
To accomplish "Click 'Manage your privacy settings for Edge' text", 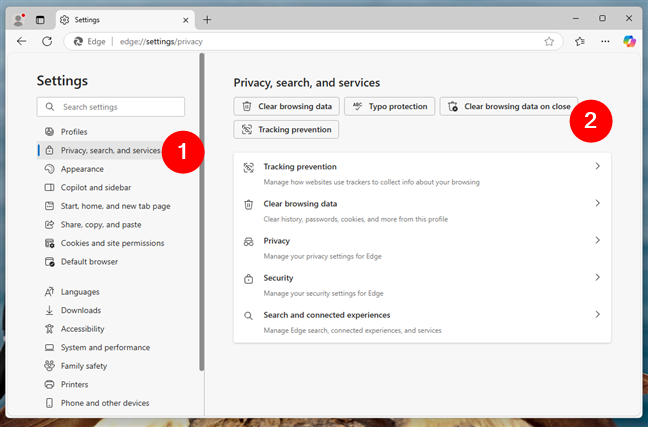I will (322, 256).
